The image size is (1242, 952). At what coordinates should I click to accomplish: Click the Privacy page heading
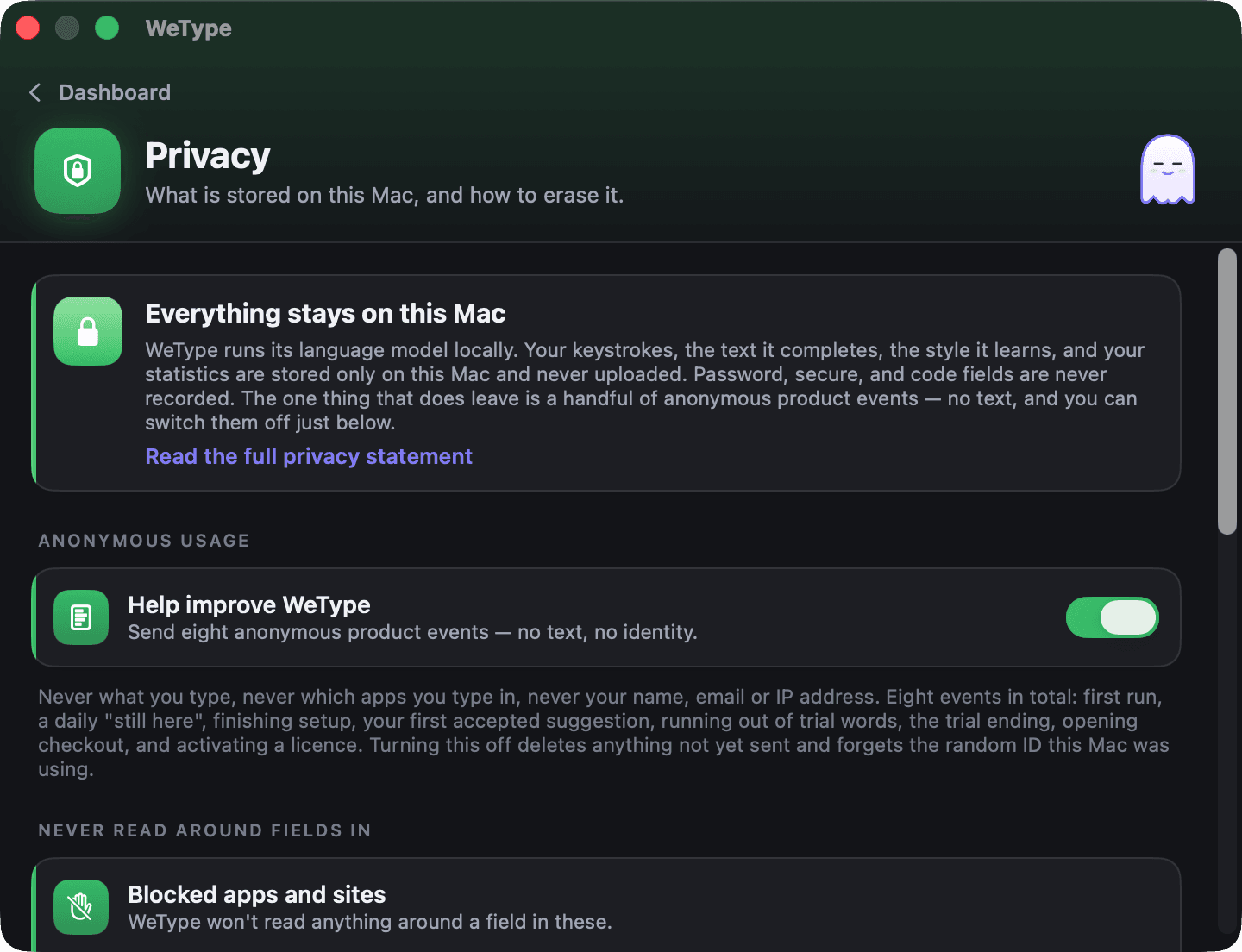[208, 156]
